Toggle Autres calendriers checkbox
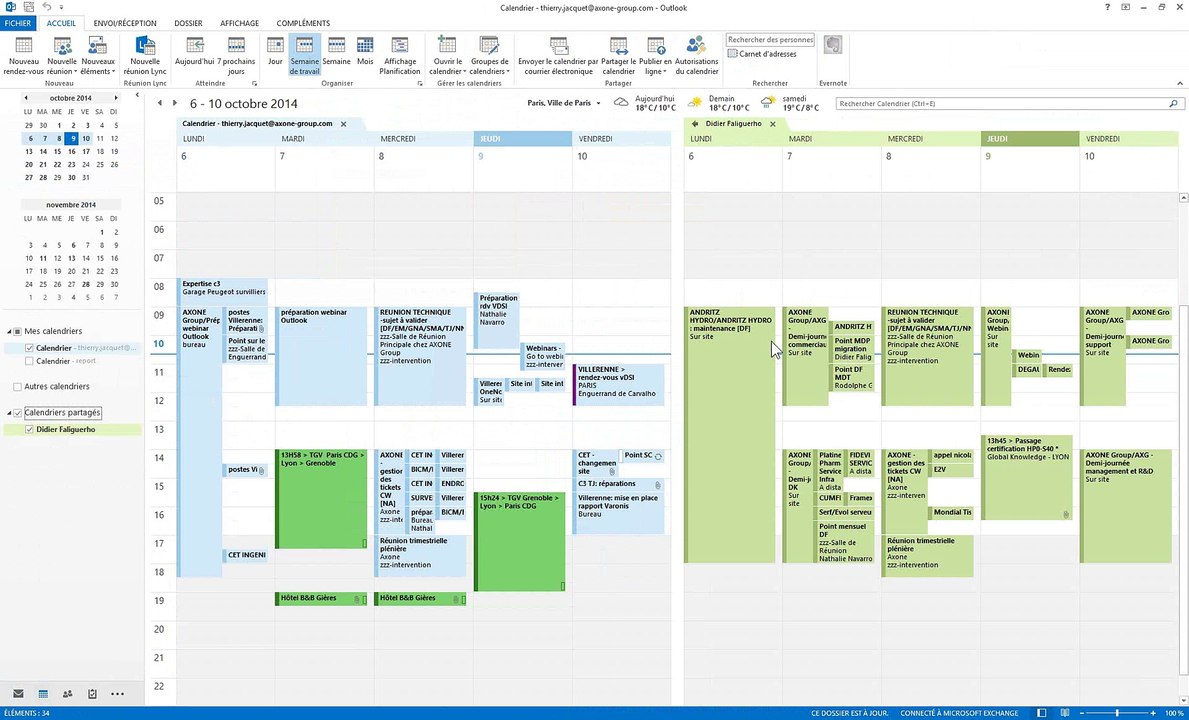 17,387
